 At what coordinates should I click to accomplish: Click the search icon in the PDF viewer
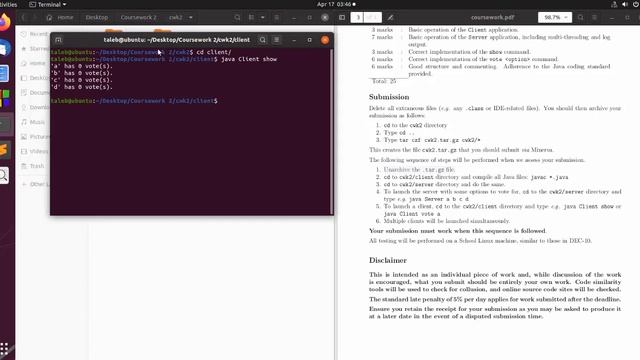[580, 18]
